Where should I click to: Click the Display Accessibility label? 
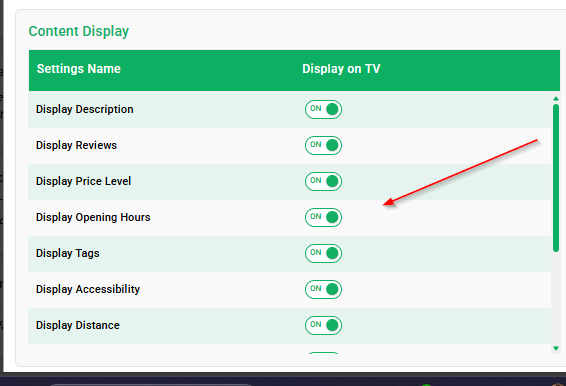(88, 289)
